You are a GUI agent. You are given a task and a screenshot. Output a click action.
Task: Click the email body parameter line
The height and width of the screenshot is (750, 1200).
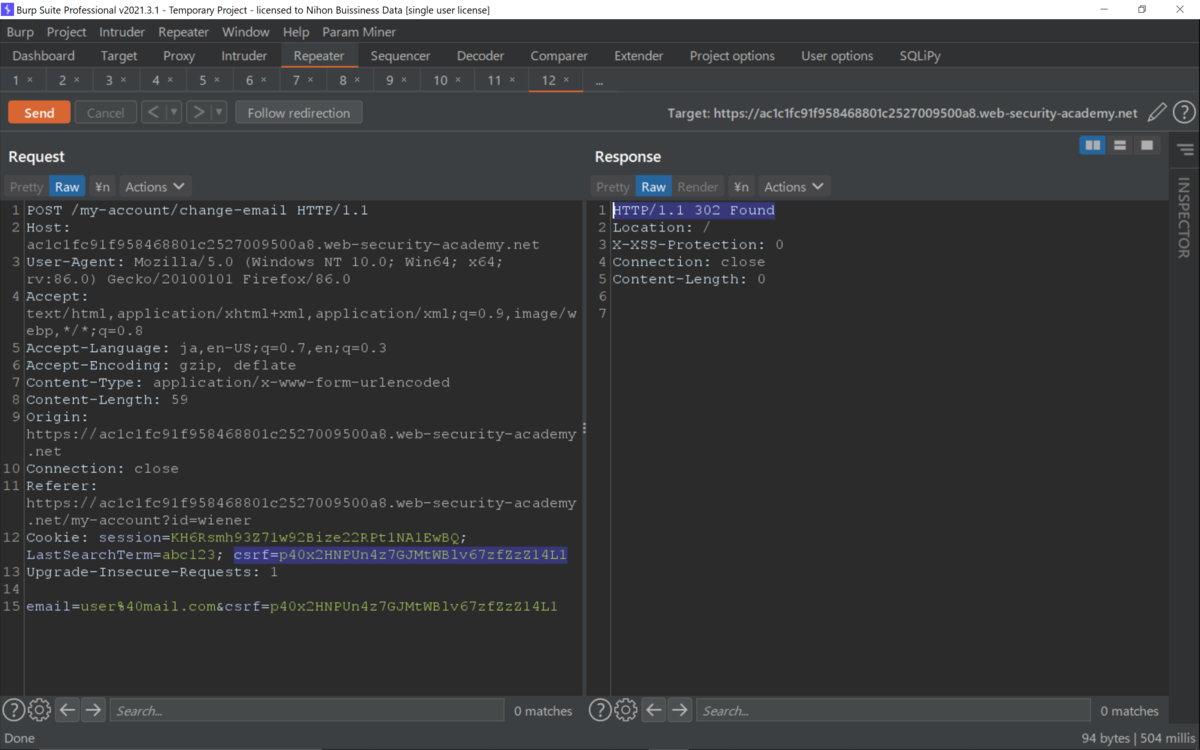(292, 606)
